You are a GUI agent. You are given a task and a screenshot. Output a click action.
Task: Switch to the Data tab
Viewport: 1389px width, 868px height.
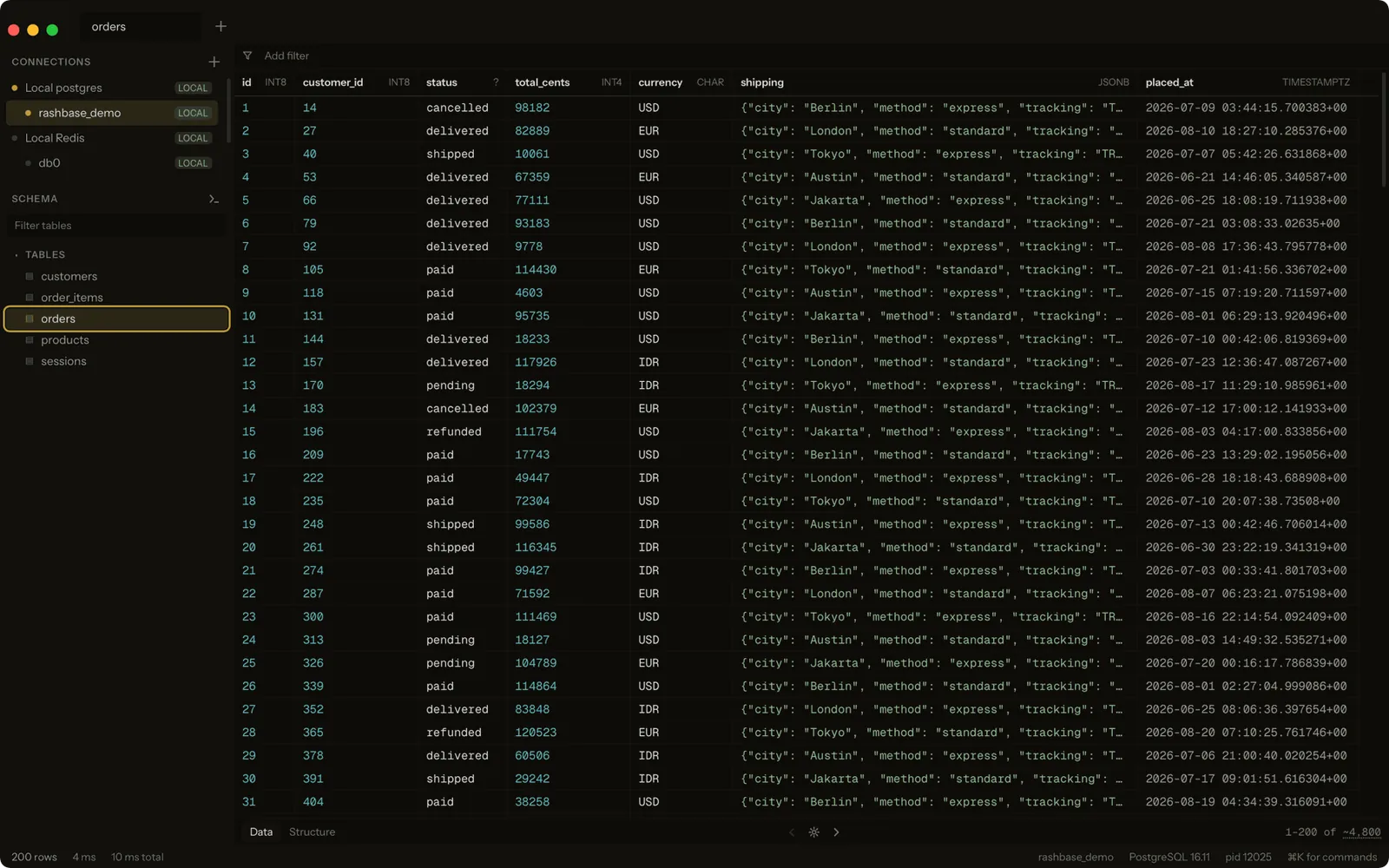click(x=261, y=832)
